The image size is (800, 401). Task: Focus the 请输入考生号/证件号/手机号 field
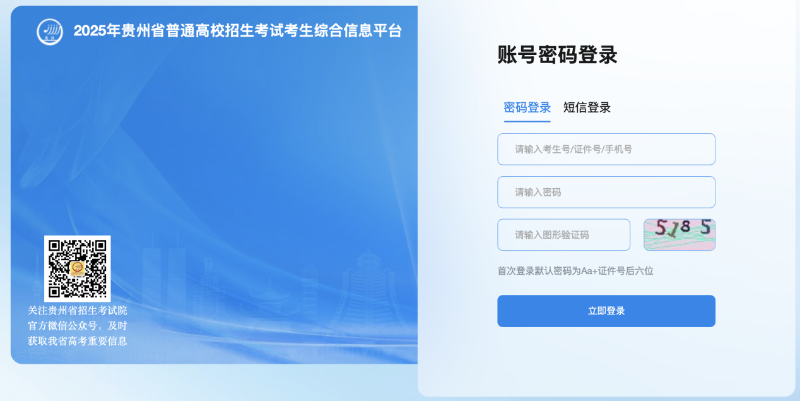tap(606, 149)
